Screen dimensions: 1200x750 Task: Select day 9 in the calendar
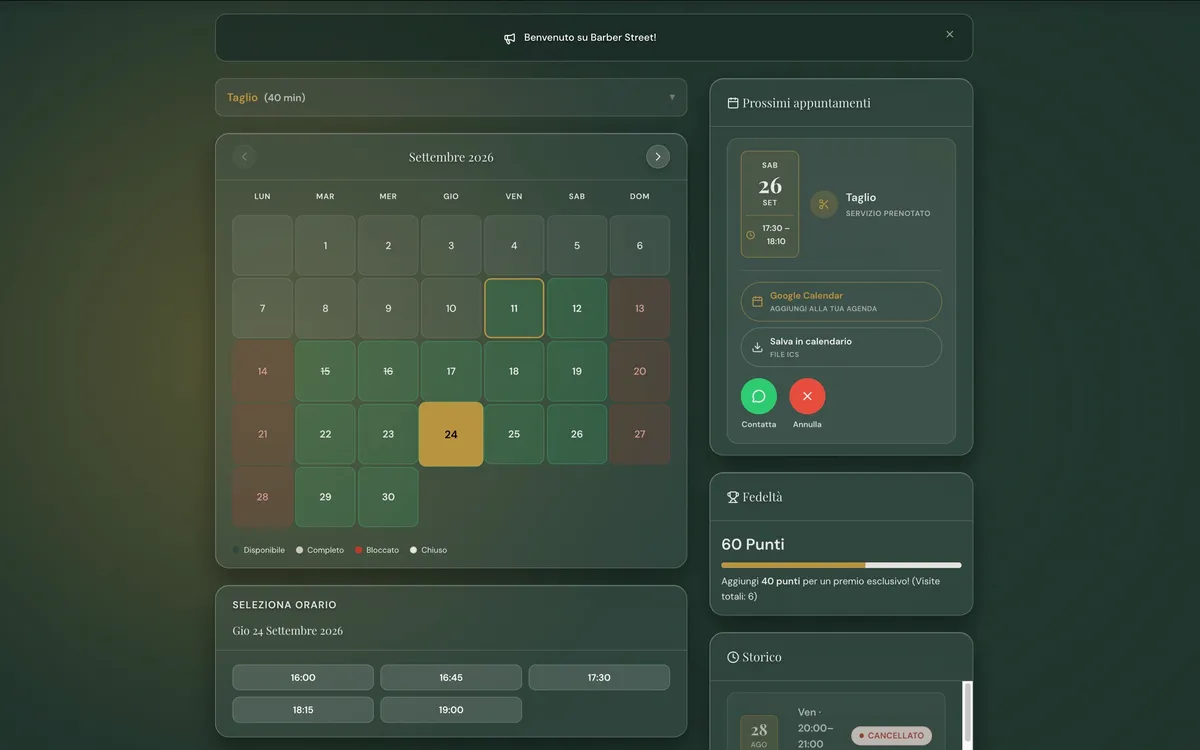coord(388,308)
